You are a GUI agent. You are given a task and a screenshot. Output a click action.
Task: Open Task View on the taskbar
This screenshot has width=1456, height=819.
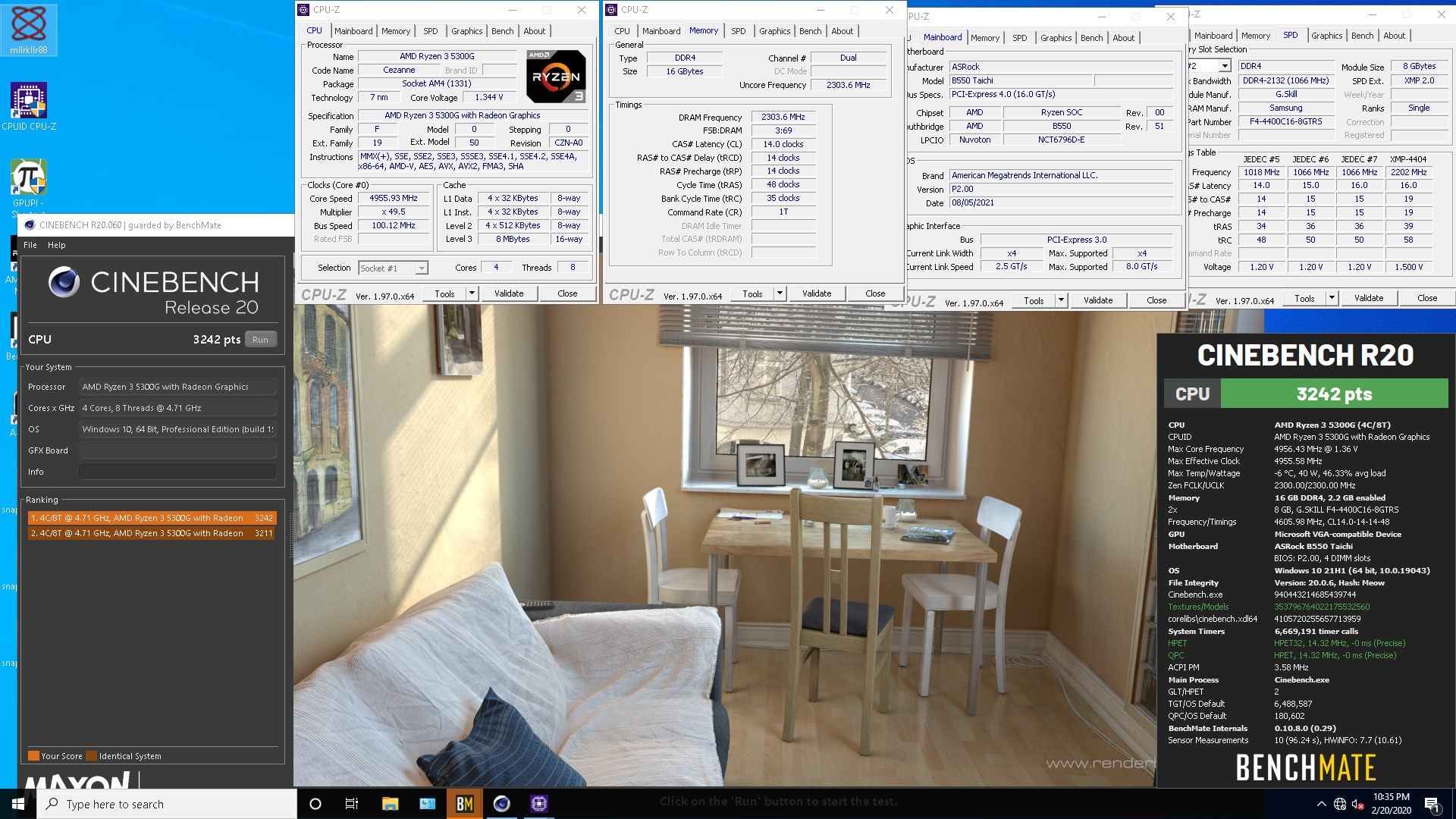(x=352, y=804)
